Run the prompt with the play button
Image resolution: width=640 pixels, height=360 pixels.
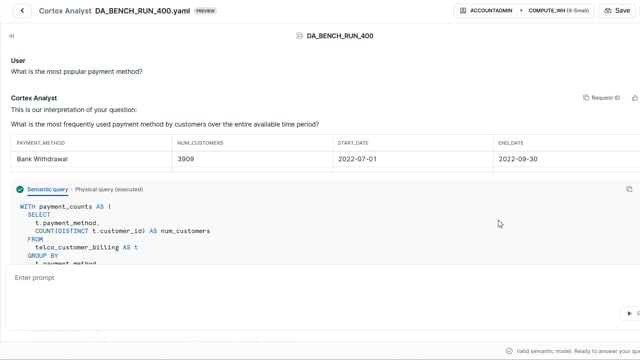629,313
